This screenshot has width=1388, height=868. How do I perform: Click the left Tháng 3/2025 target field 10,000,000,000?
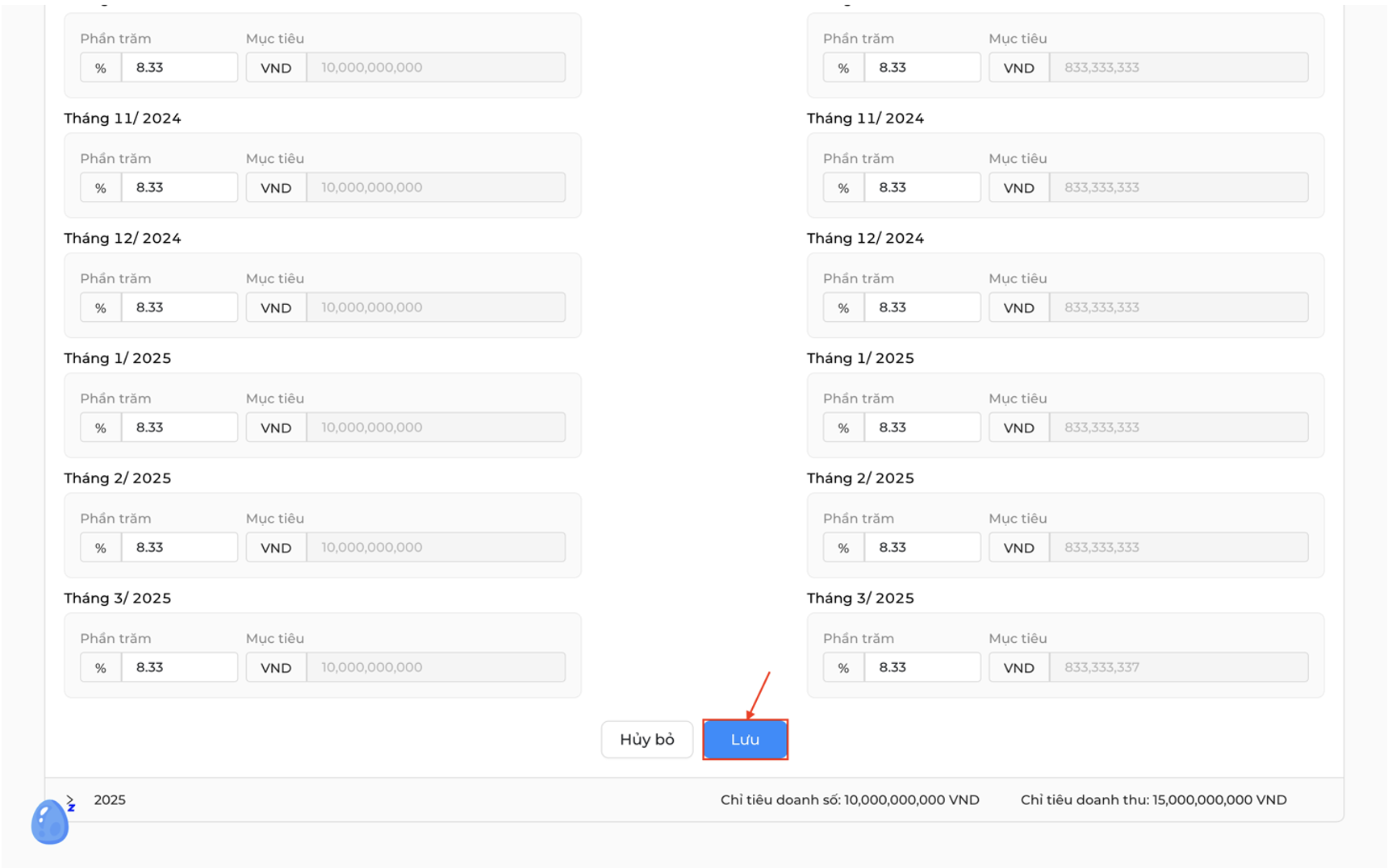click(x=436, y=667)
